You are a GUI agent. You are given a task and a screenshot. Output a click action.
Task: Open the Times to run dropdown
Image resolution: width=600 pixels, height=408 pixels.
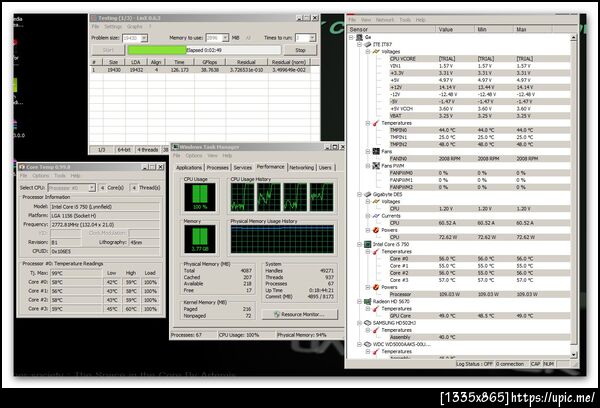click(x=312, y=38)
